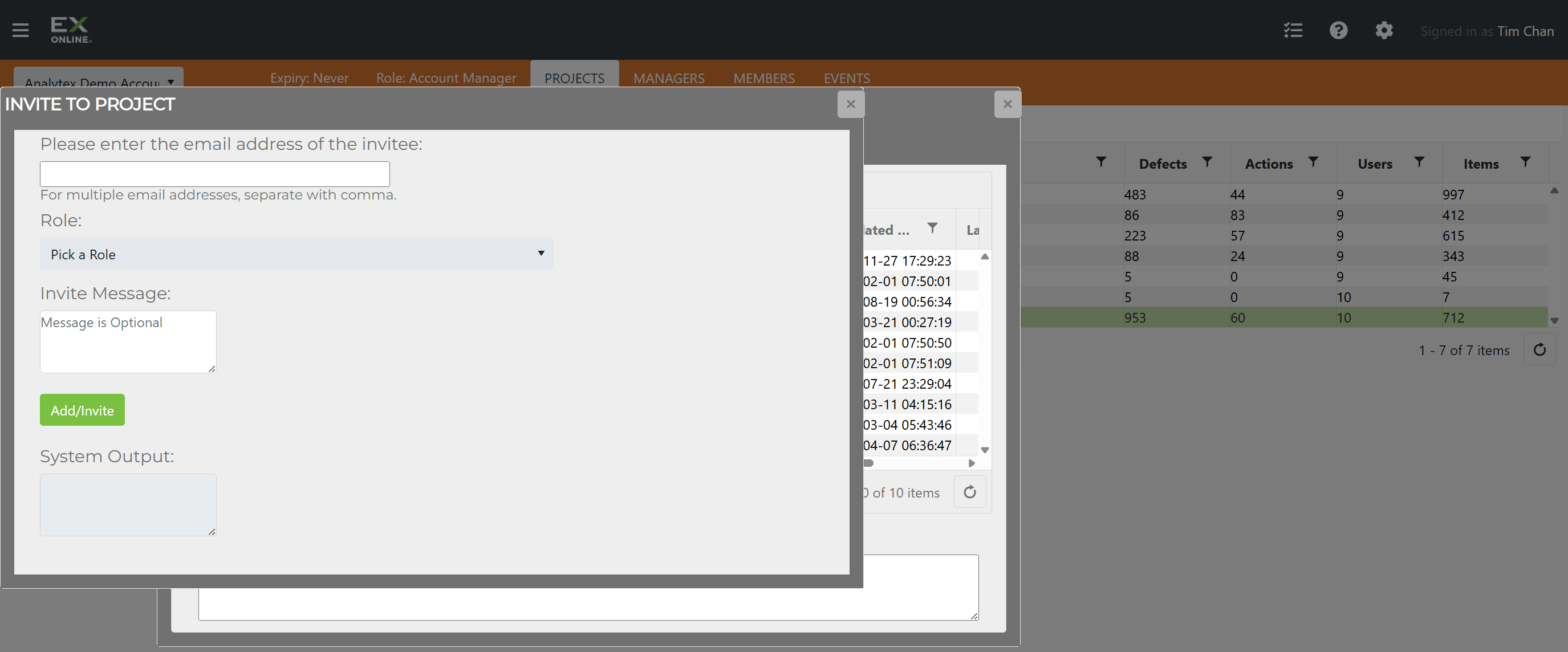Close the Invite to Project dialog

[851, 104]
